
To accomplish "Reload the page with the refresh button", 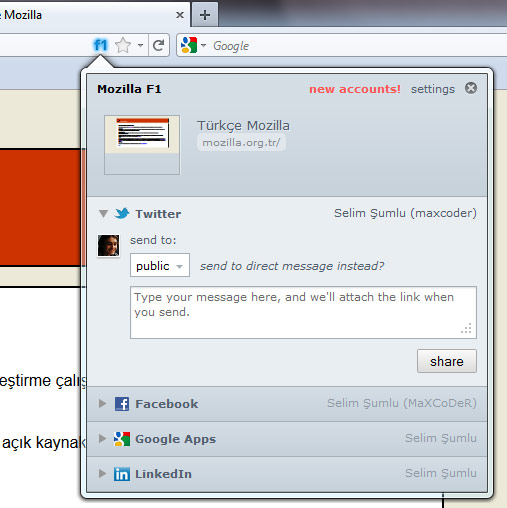I will (x=158, y=45).
